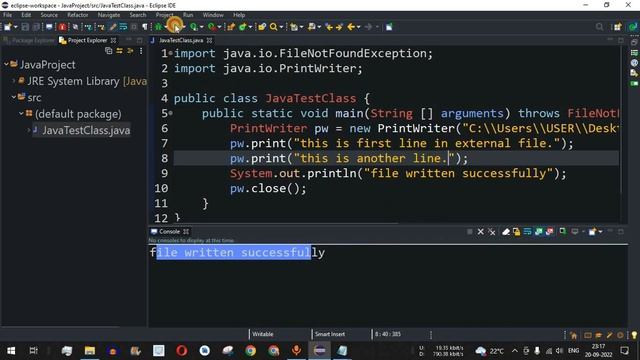Screen dimensions: 640x360
Task: Open the Navigate menu
Action: click(109, 15)
